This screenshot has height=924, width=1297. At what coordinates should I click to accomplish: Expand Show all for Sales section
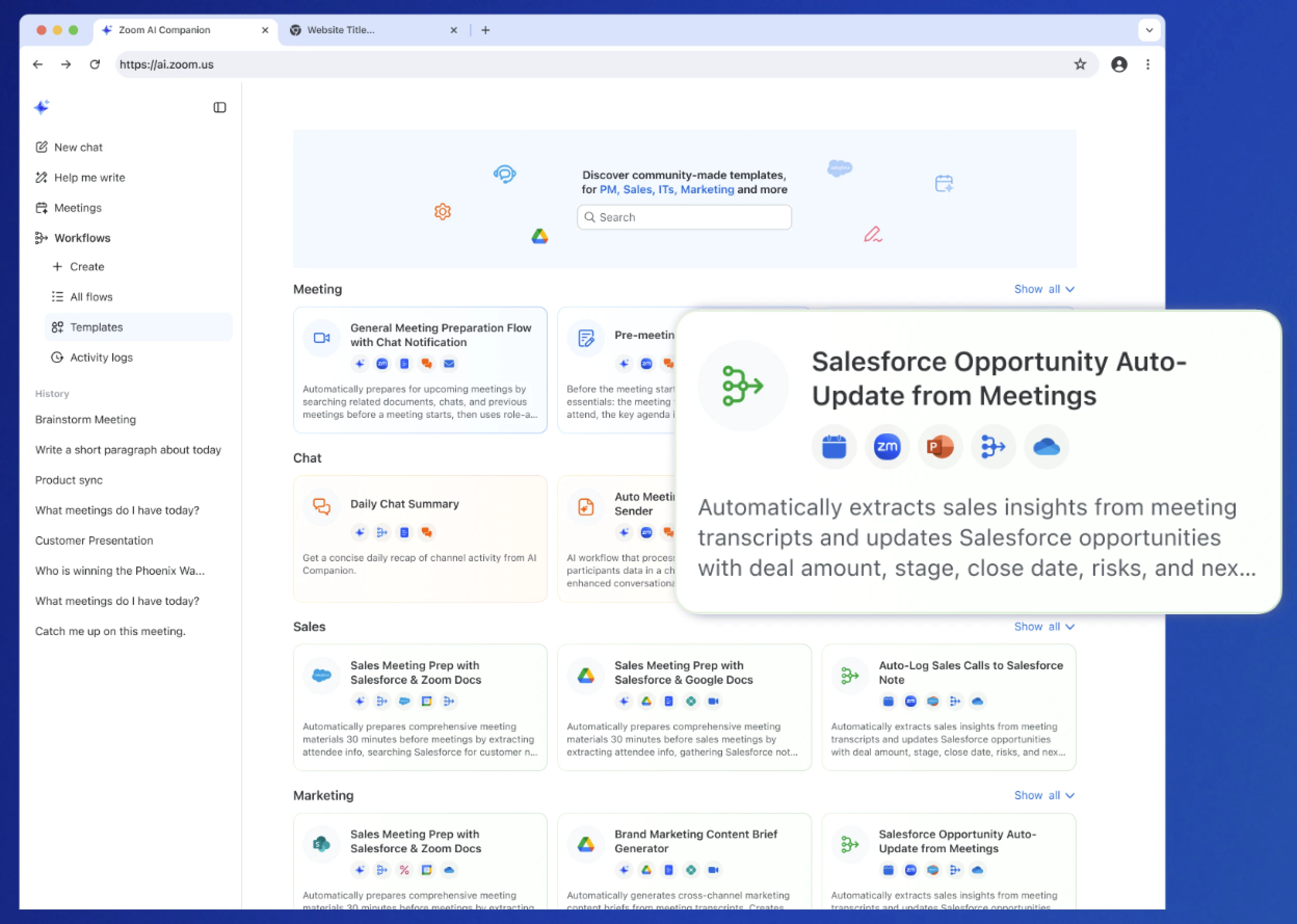1044,626
